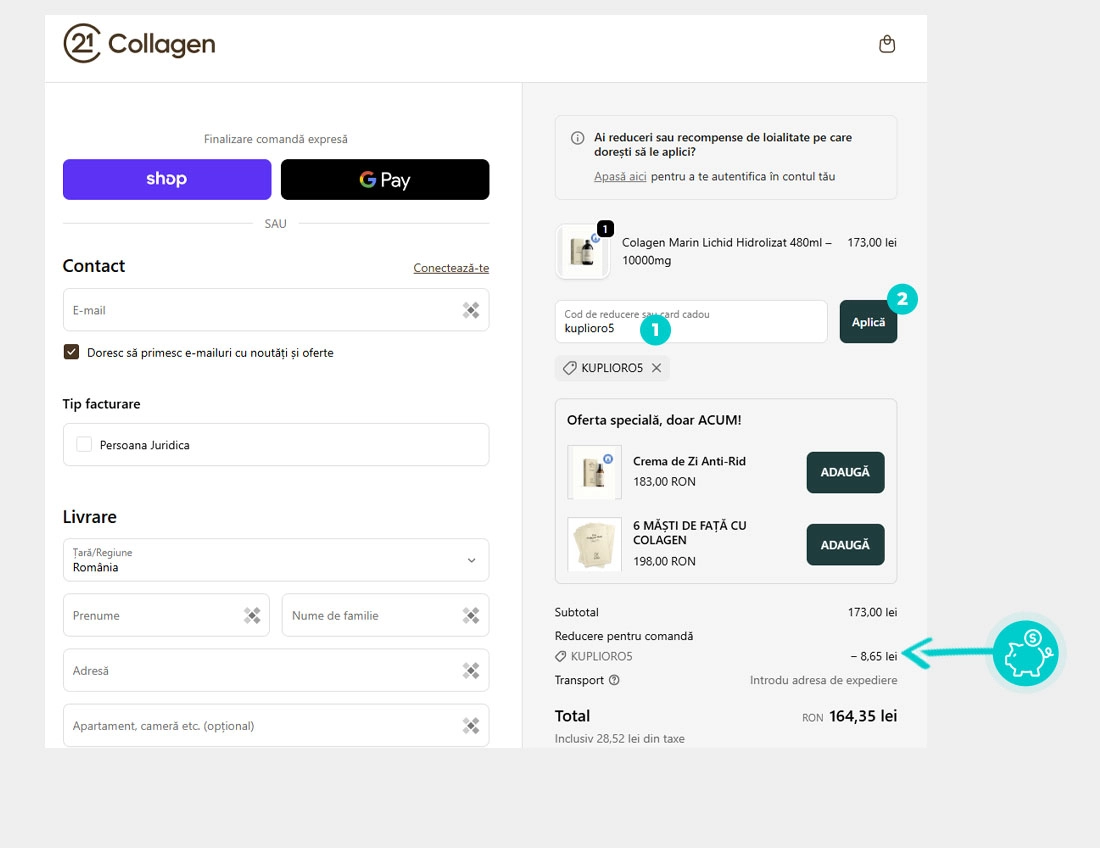
Task: Open the Conectează-te login link
Action: (x=451, y=268)
